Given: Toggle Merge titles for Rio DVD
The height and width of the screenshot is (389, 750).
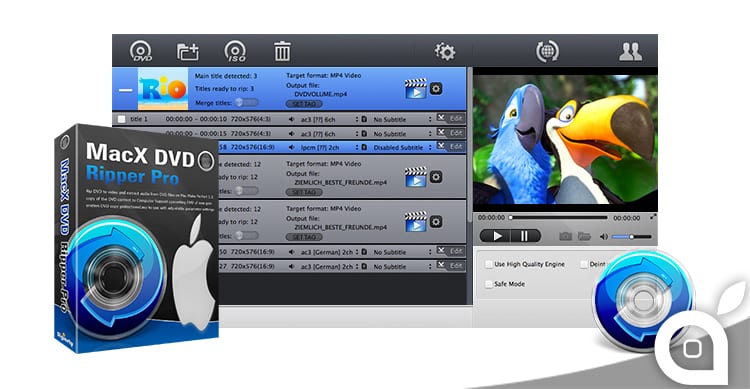Looking at the screenshot, I should click(246, 102).
